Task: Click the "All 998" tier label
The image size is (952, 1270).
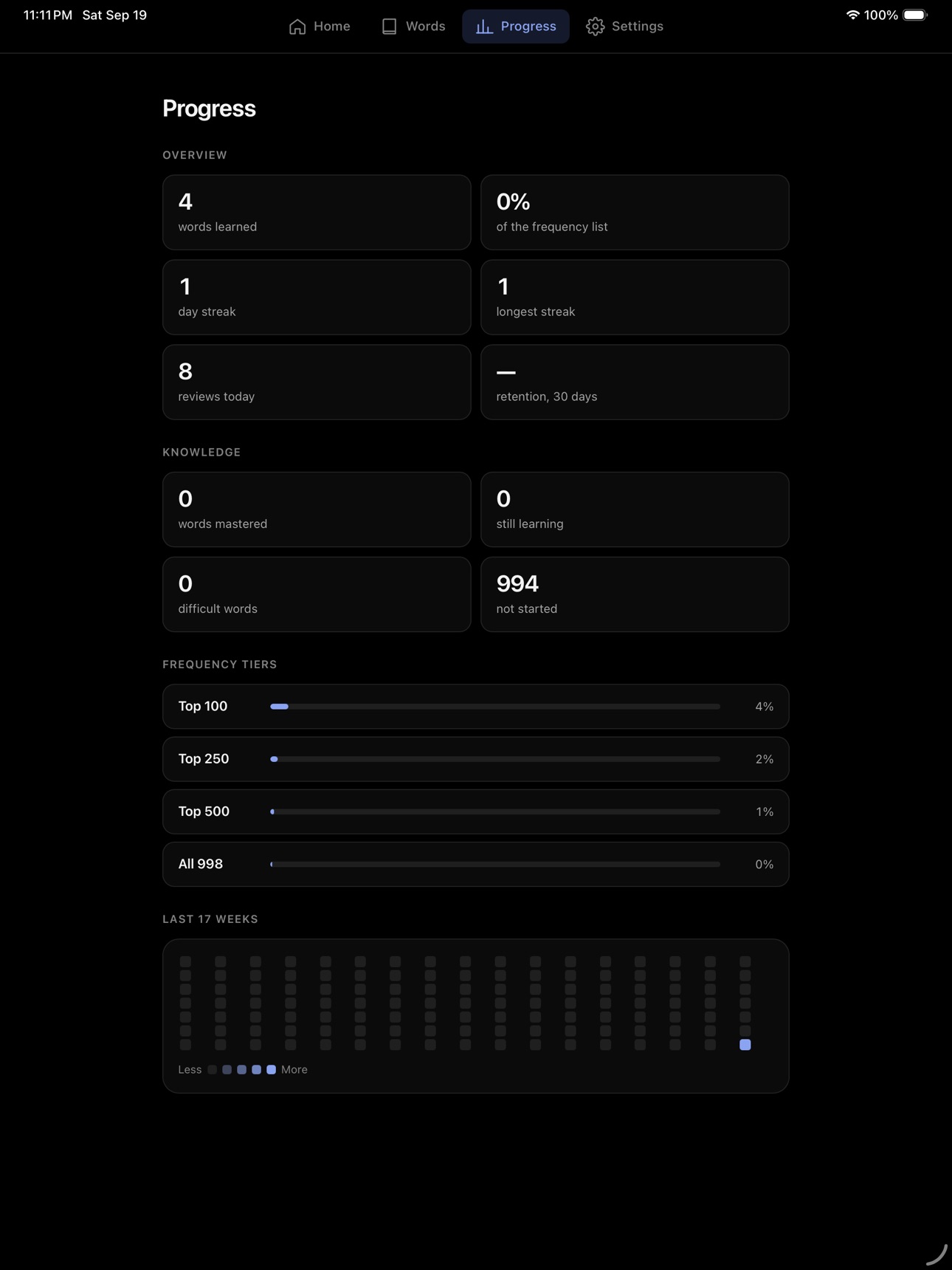Action: click(201, 864)
